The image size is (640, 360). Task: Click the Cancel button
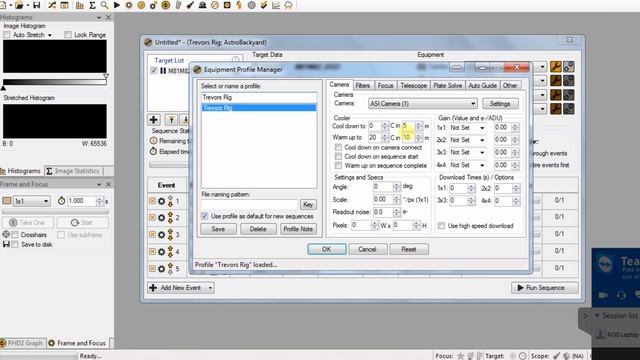click(367, 249)
